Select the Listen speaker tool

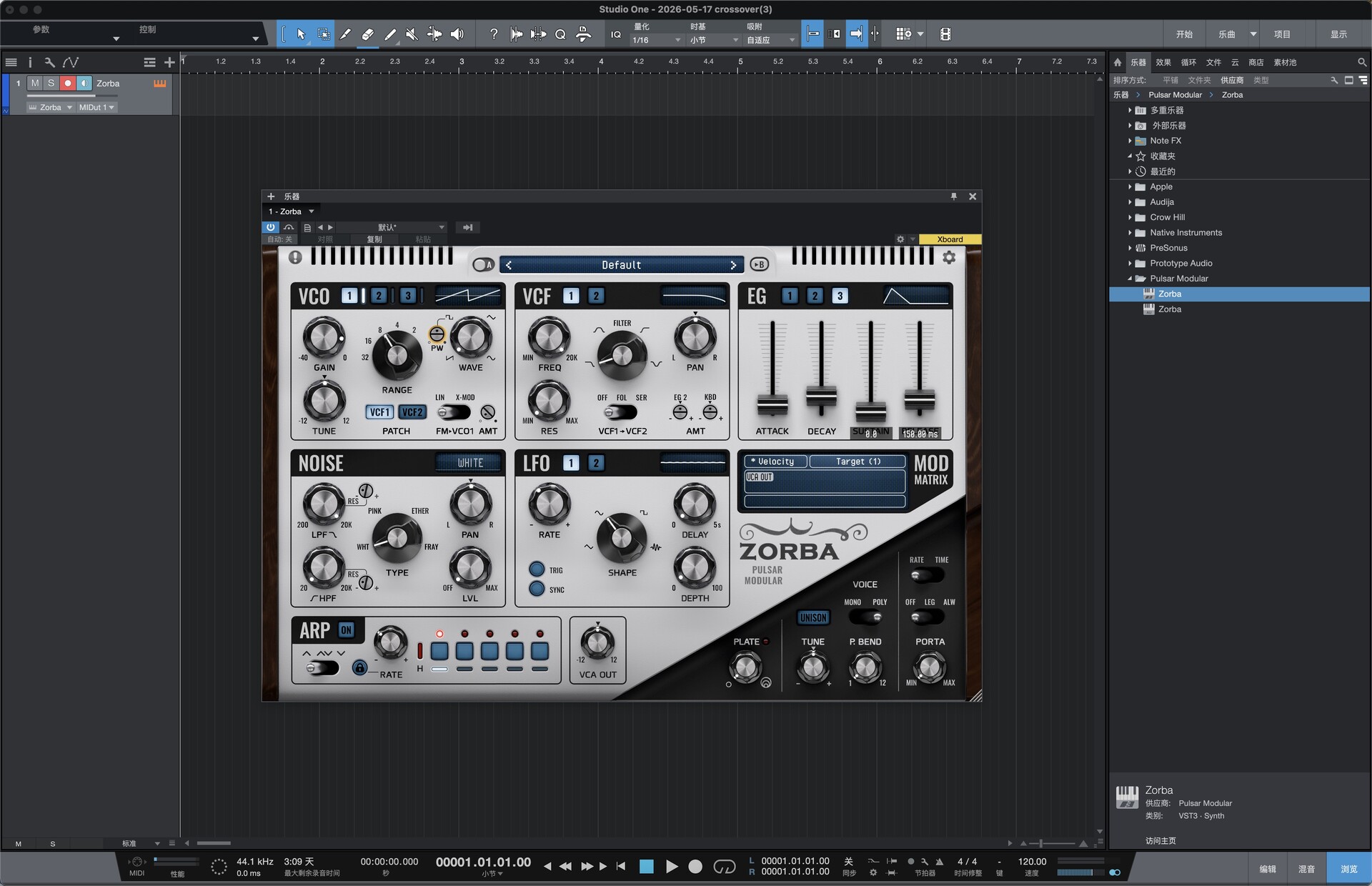(457, 34)
